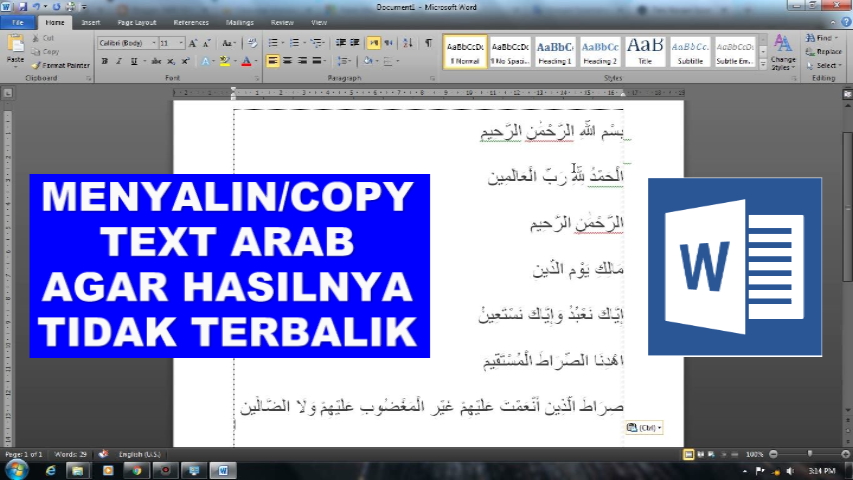
Task: Open the Change Case Aa dropdown
Action: click(x=228, y=43)
